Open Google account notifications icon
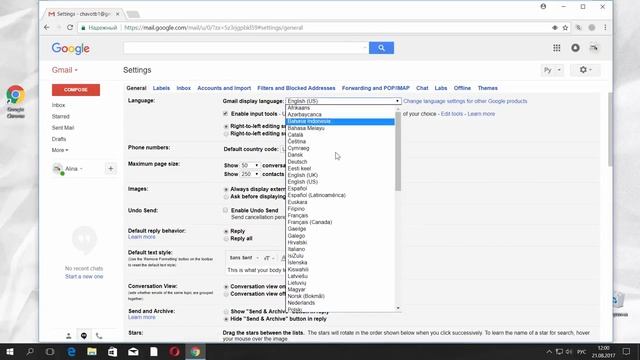Screen dimensions: 640x360 click(575, 48)
